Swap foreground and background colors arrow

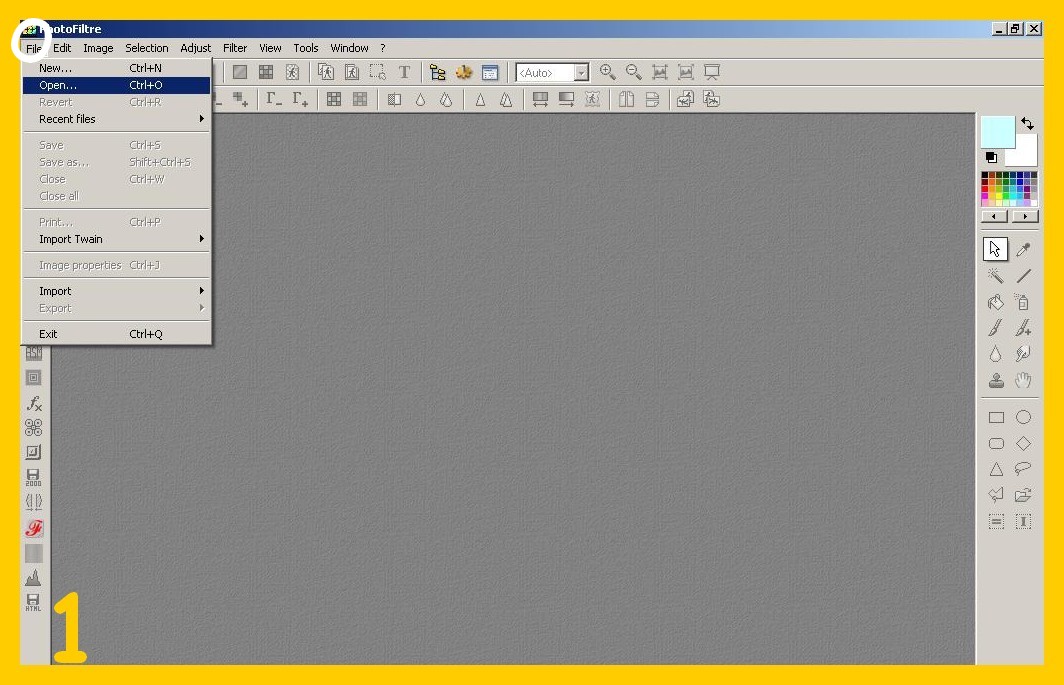1028,124
